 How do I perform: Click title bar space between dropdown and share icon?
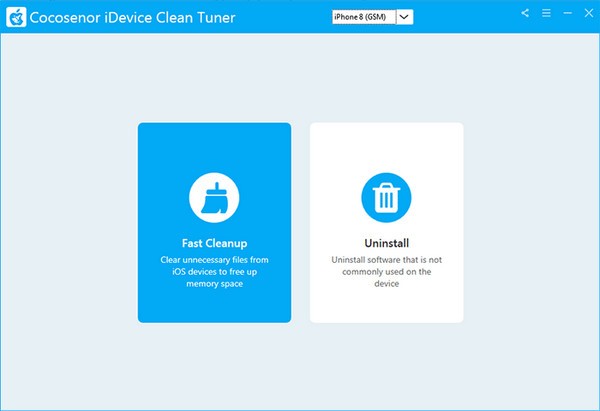coord(465,17)
